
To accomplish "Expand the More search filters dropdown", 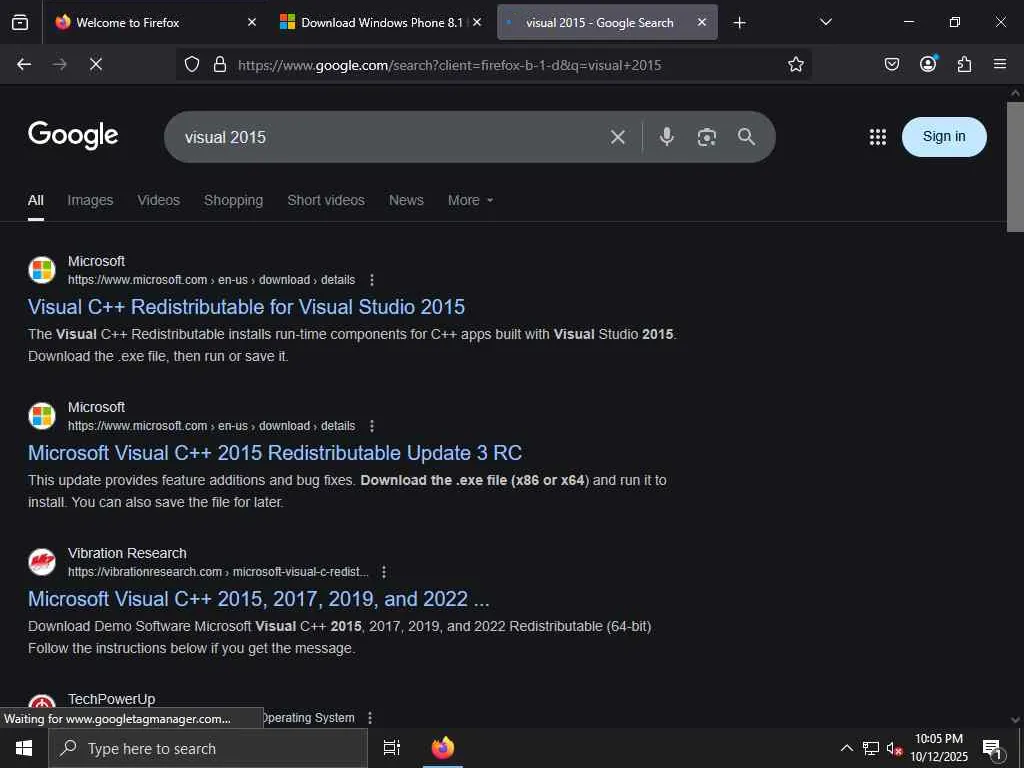I will tap(470, 200).
